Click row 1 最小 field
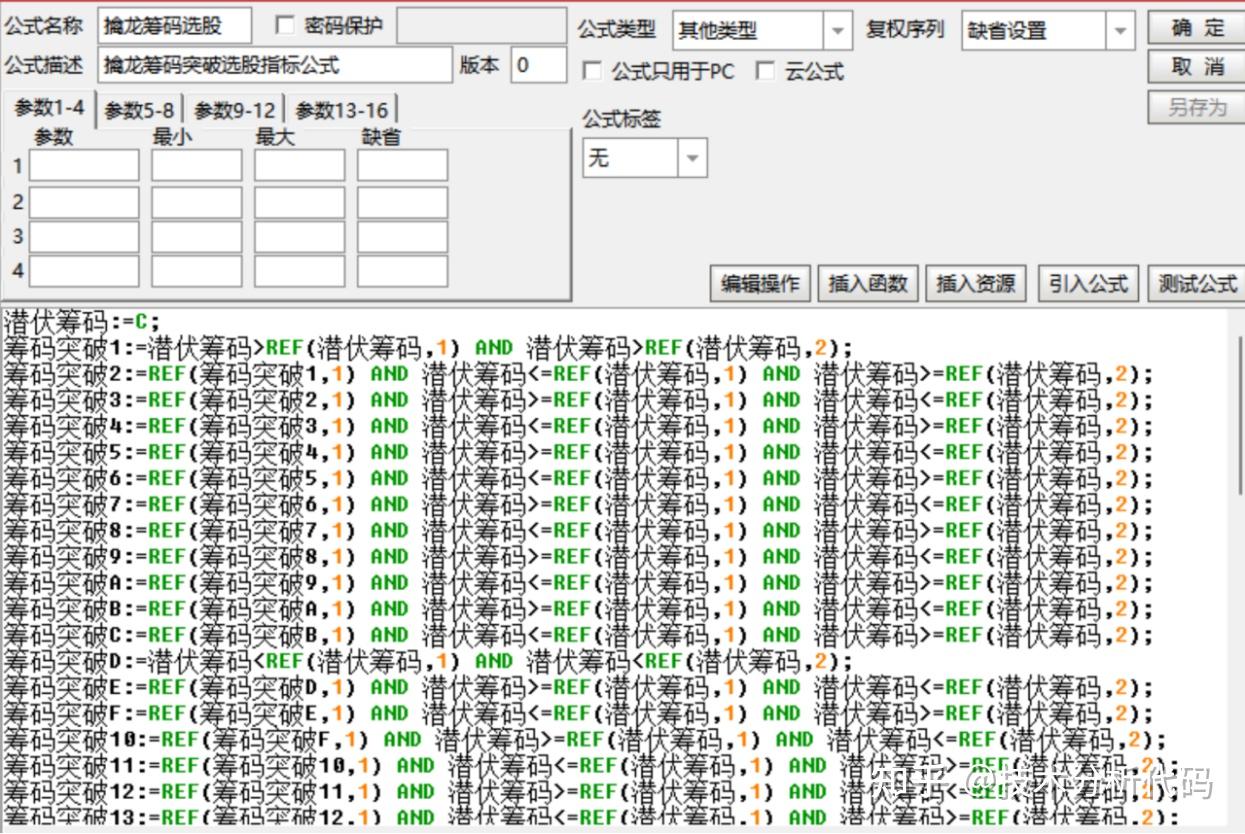Viewport: 1245px width, 834px height. pos(197,165)
